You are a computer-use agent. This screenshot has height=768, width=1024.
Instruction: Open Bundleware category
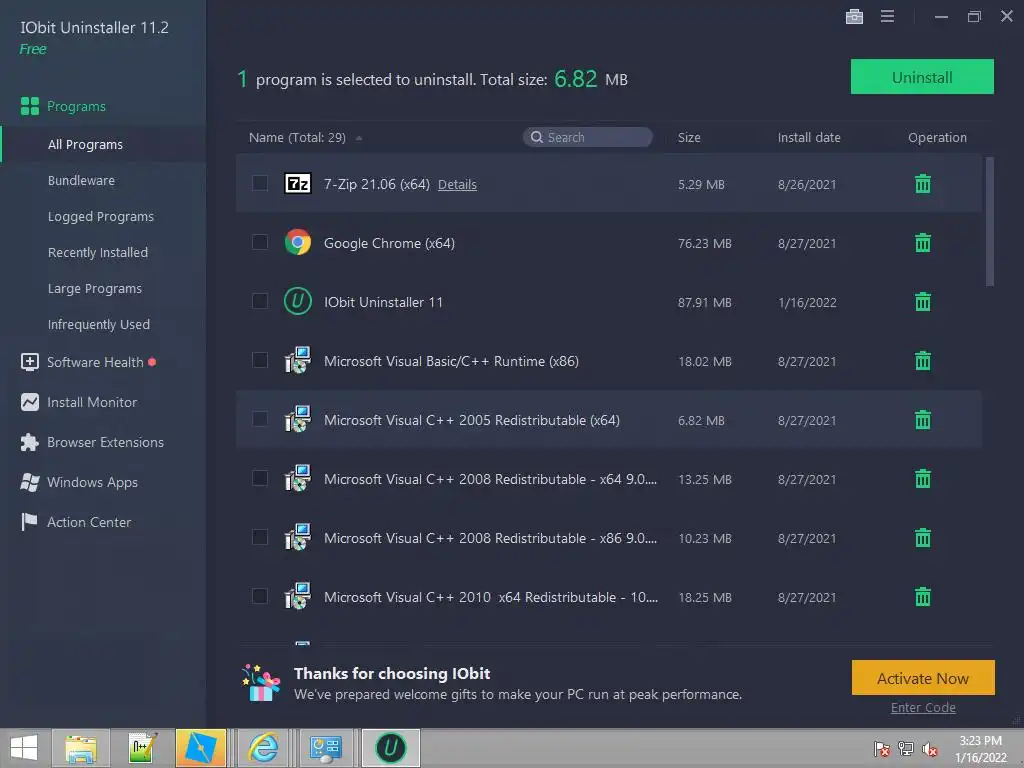(x=81, y=180)
